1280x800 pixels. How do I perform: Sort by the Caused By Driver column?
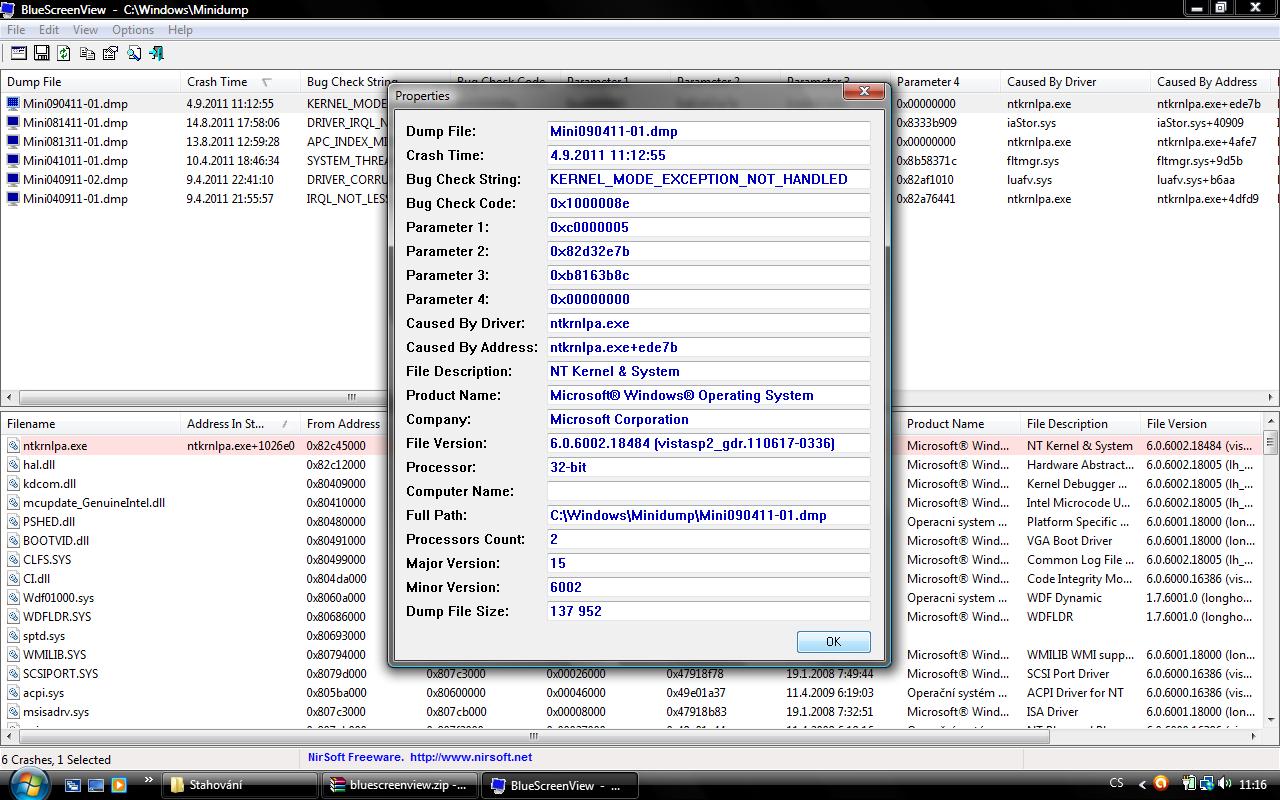(x=1075, y=82)
